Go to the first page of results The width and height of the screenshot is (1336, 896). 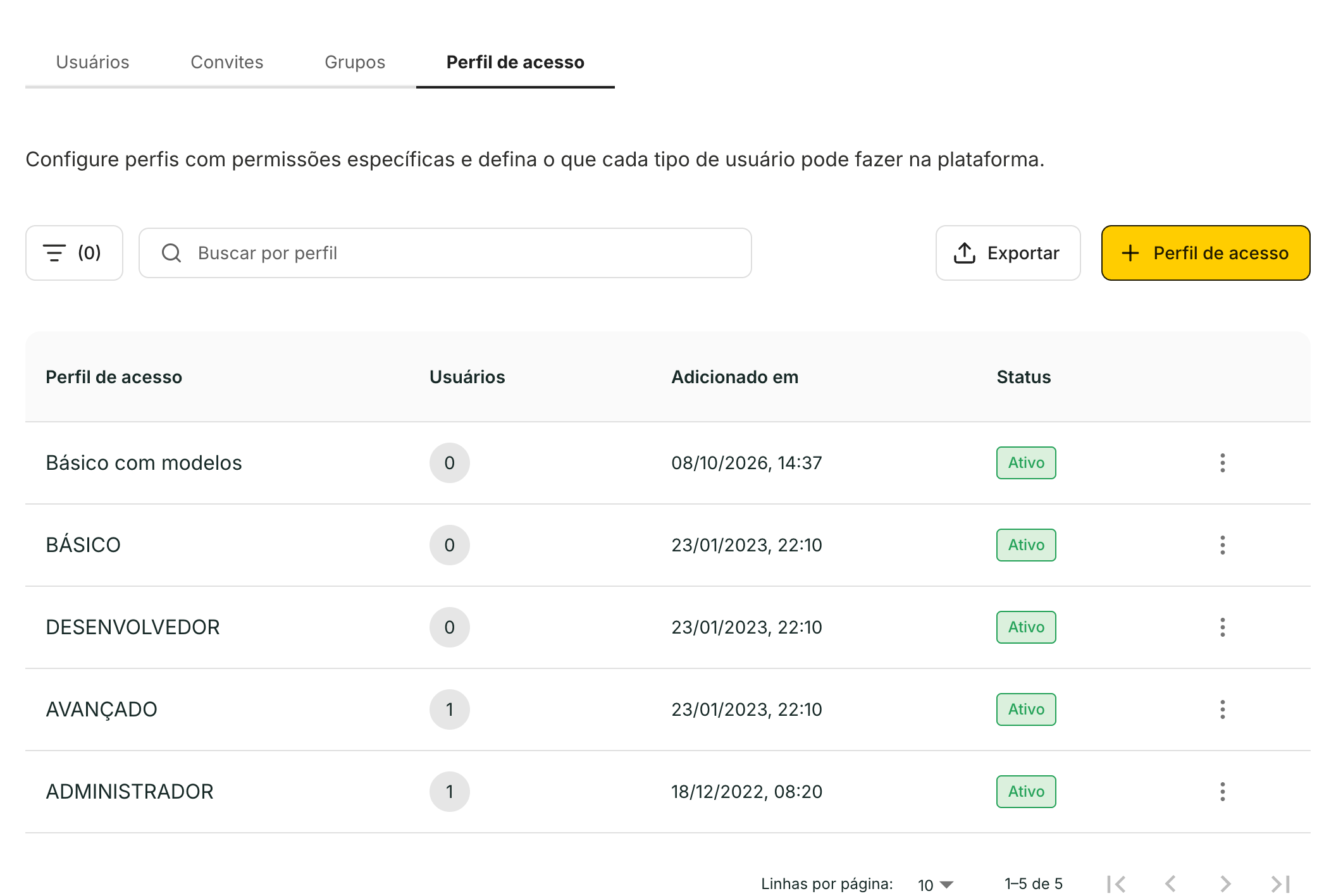[1116, 884]
